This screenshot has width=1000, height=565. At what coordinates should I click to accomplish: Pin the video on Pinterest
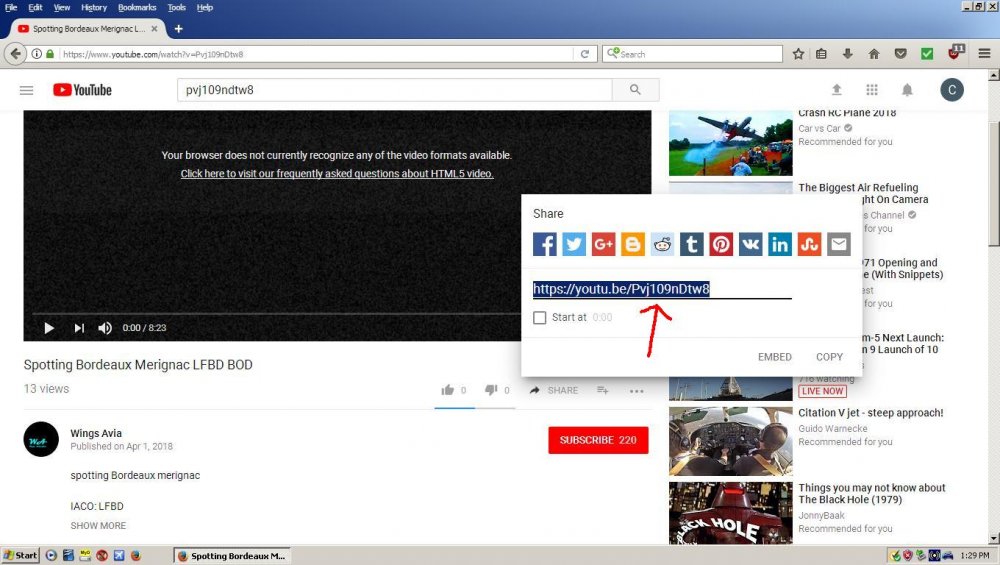(x=721, y=244)
